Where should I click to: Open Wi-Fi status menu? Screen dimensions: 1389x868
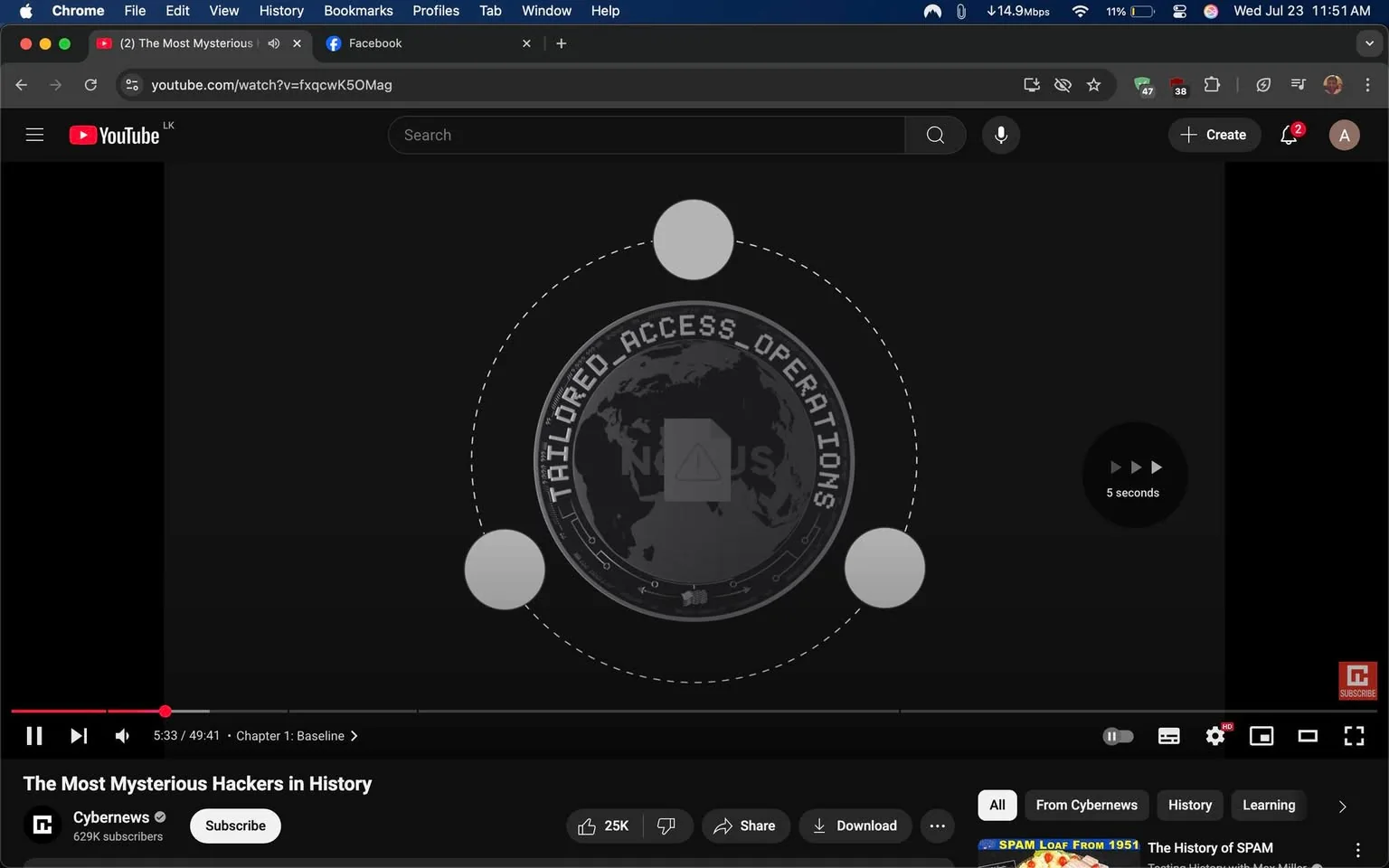pyautogui.click(x=1080, y=11)
